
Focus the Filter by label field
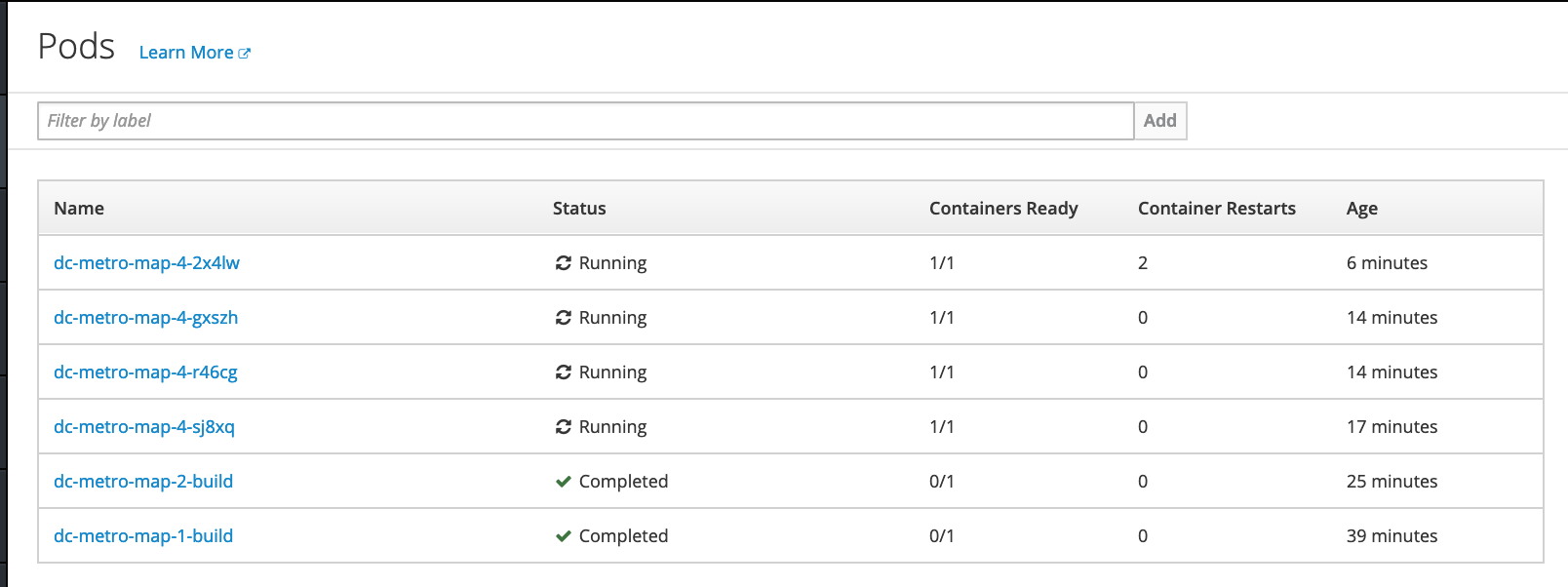click(x=585, y=121)
